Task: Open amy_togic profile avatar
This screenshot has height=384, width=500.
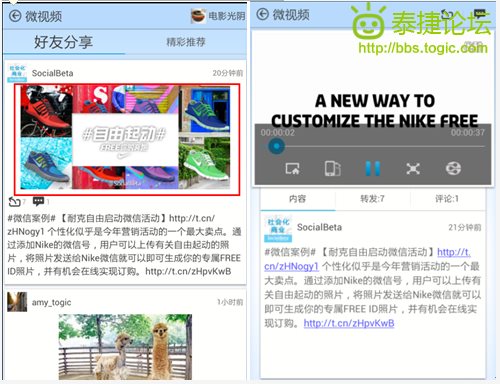Action: pos(17,302)
